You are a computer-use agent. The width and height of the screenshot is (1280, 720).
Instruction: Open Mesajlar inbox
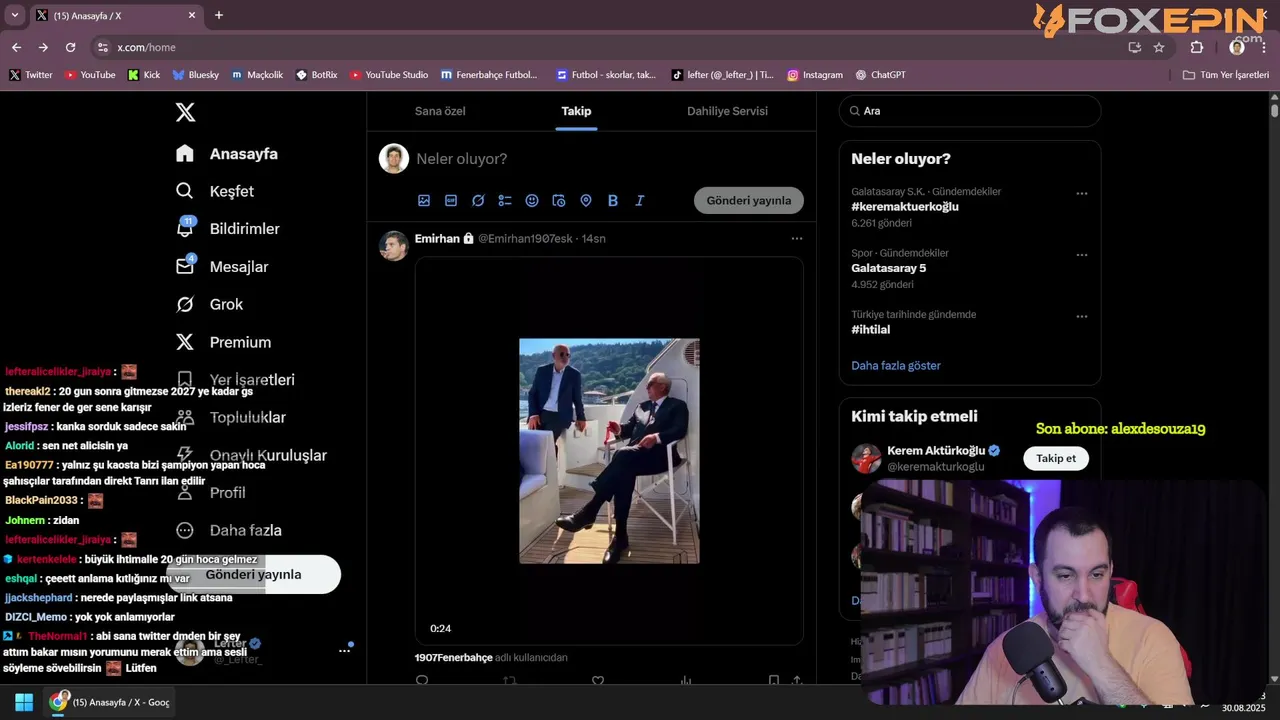(222, 267)
